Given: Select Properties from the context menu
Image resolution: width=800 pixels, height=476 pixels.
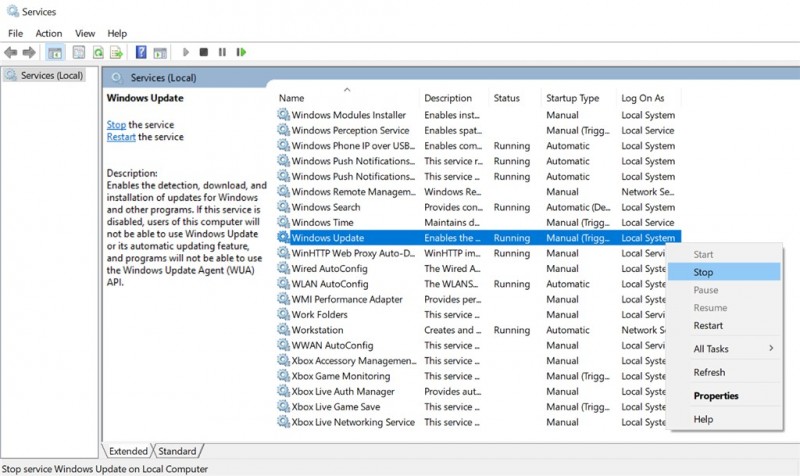Looking at the screenshot, I should 716,396.
